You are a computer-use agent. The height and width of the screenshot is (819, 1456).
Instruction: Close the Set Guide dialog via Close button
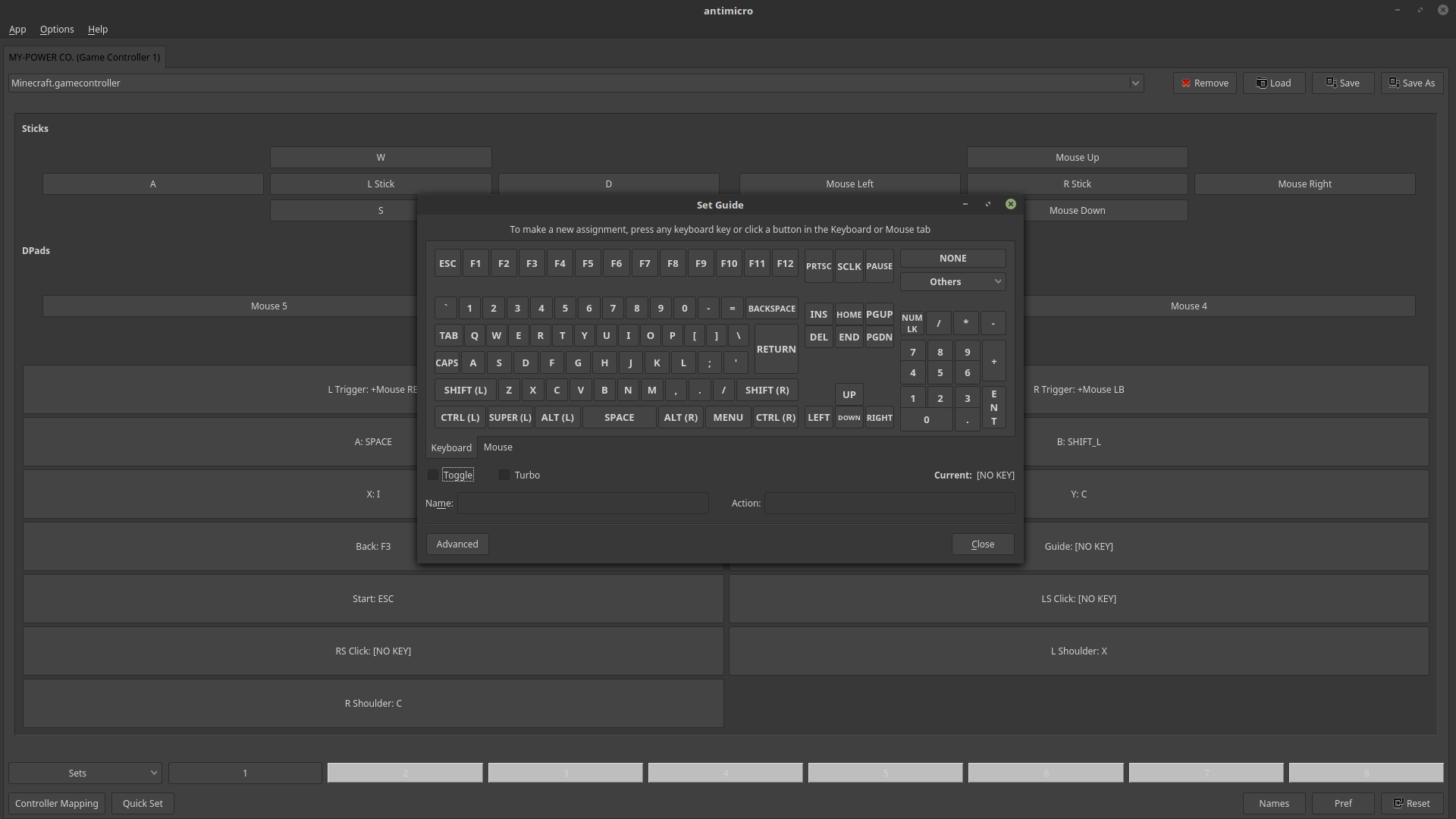pos(983,544)
